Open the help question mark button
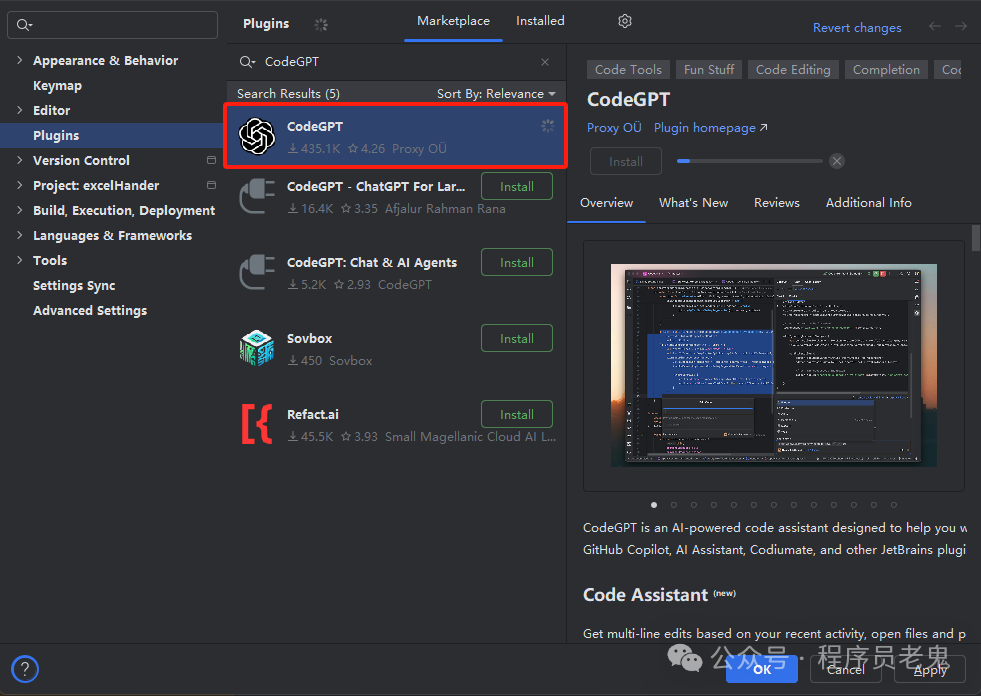This screenshot has height=696, width=981. pyautogui.click(x=25, y=669)
